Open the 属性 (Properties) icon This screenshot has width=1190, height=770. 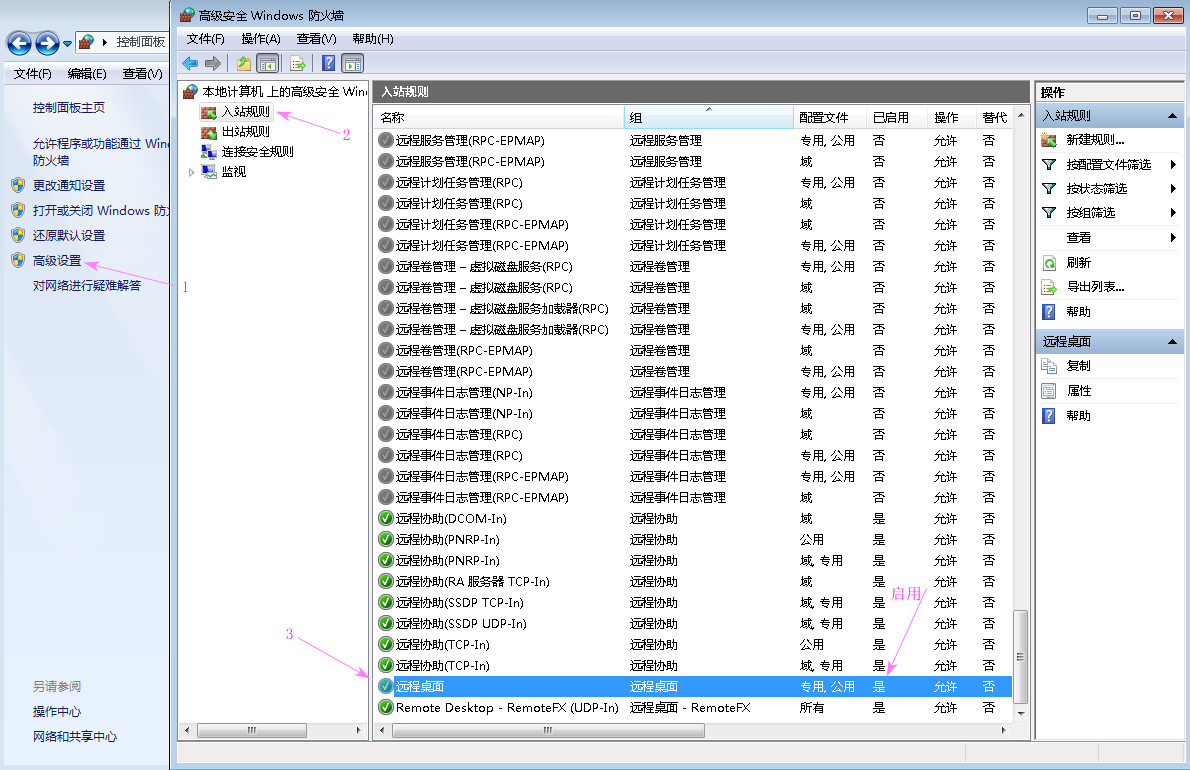pos(1047,389)
